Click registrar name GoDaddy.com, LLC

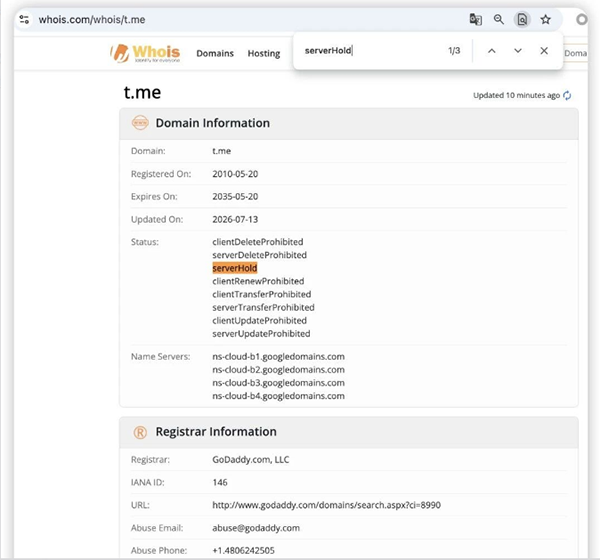251,459
